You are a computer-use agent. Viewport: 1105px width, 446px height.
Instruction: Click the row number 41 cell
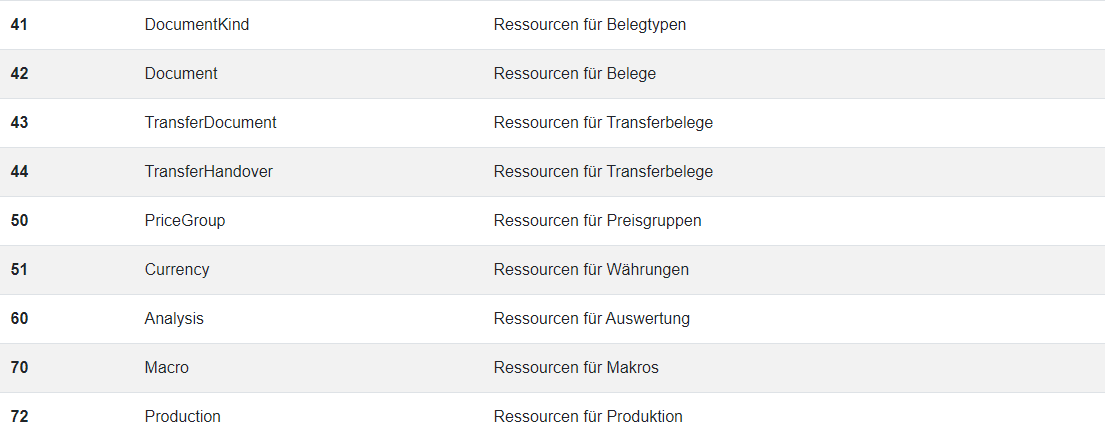click(x=19, y=25)
